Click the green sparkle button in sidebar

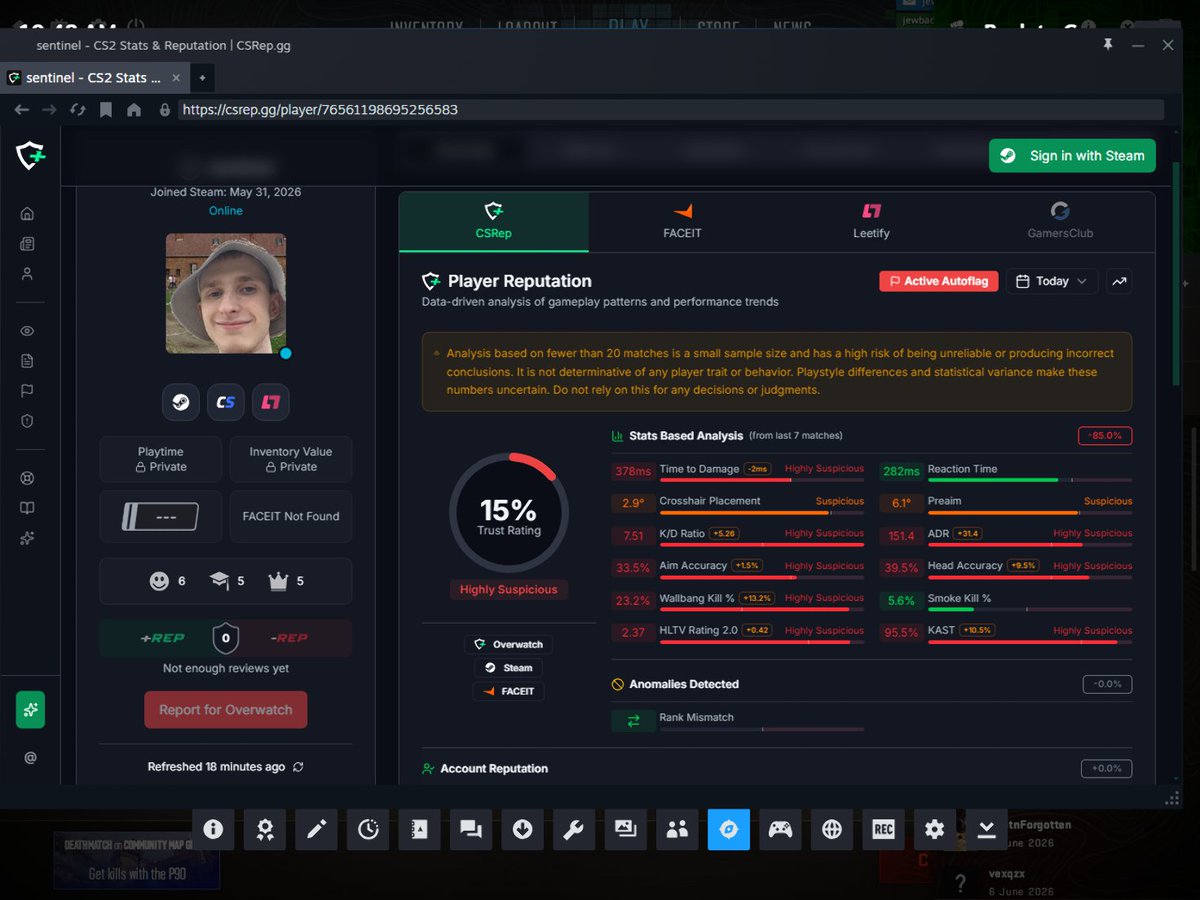click(30, 709)
